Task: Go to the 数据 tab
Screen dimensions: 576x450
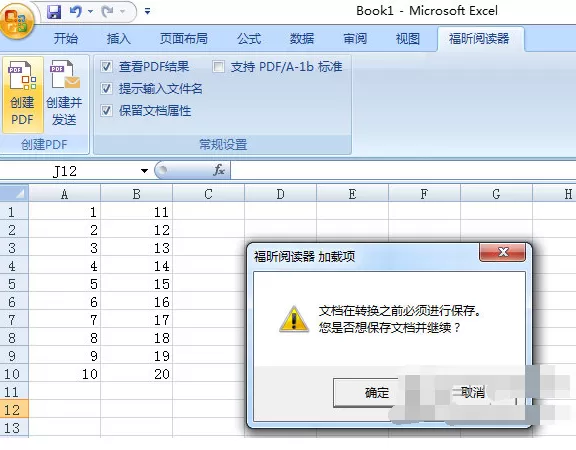Action: click(302, 39)
